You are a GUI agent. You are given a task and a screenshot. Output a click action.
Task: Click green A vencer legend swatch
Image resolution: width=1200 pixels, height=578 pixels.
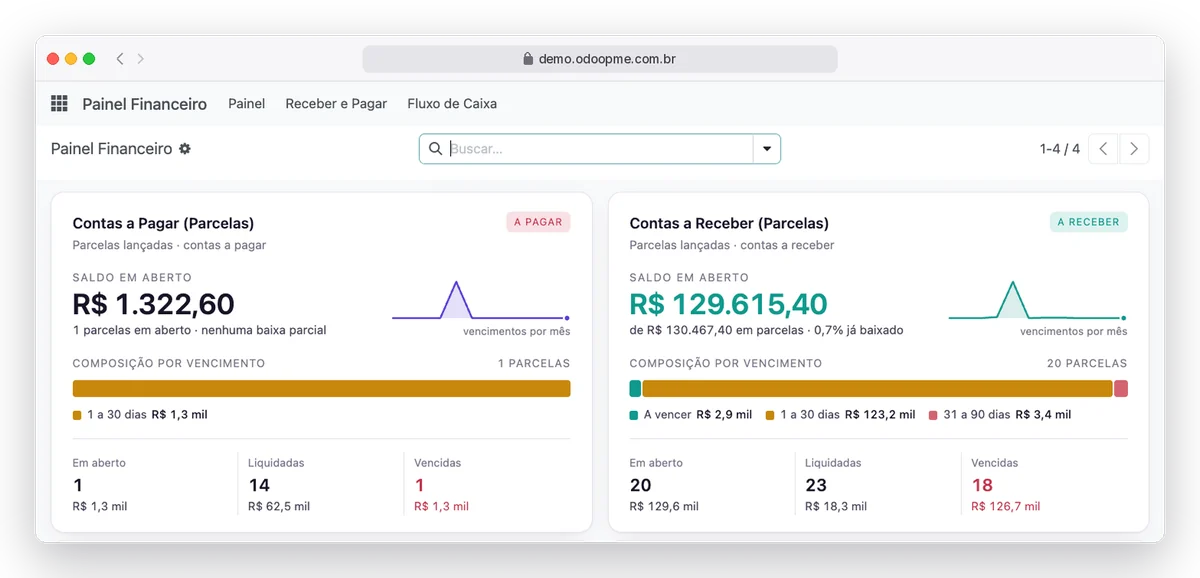[x=634, y=415]
